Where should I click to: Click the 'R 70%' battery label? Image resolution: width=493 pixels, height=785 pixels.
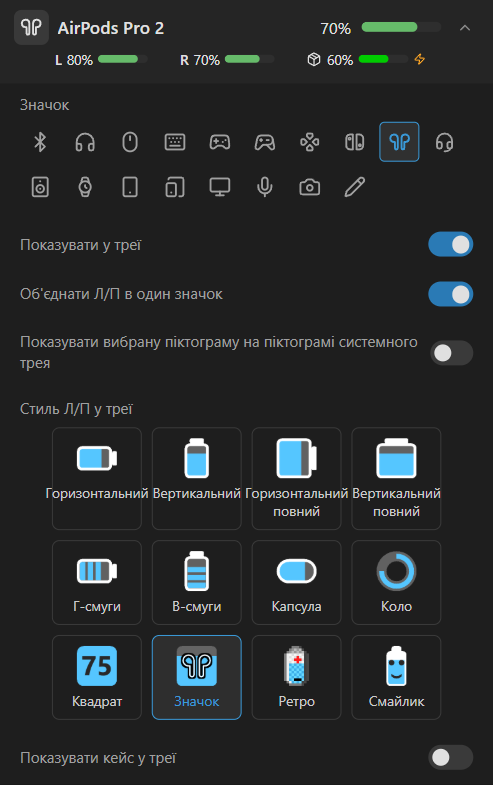200,60
